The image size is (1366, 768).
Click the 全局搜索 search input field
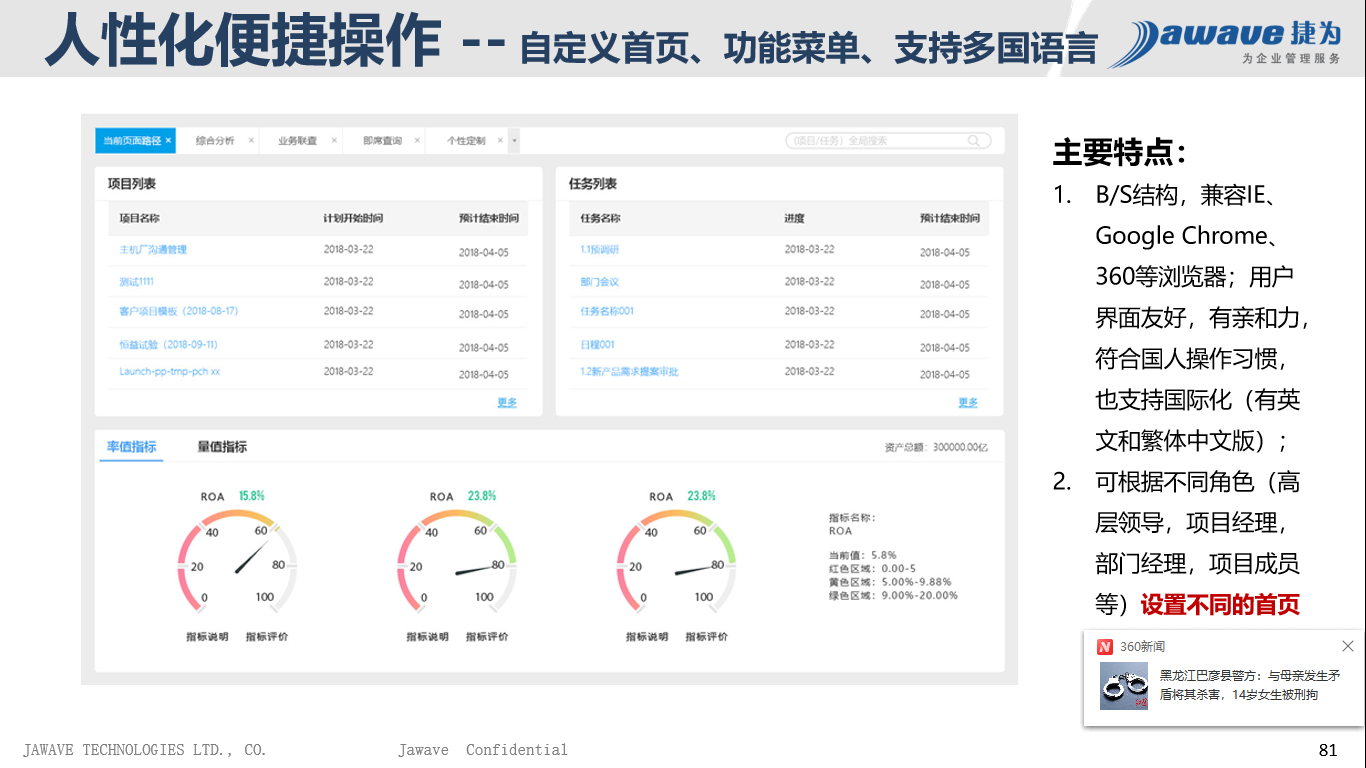pyautogui.click(x=870, y=141)
